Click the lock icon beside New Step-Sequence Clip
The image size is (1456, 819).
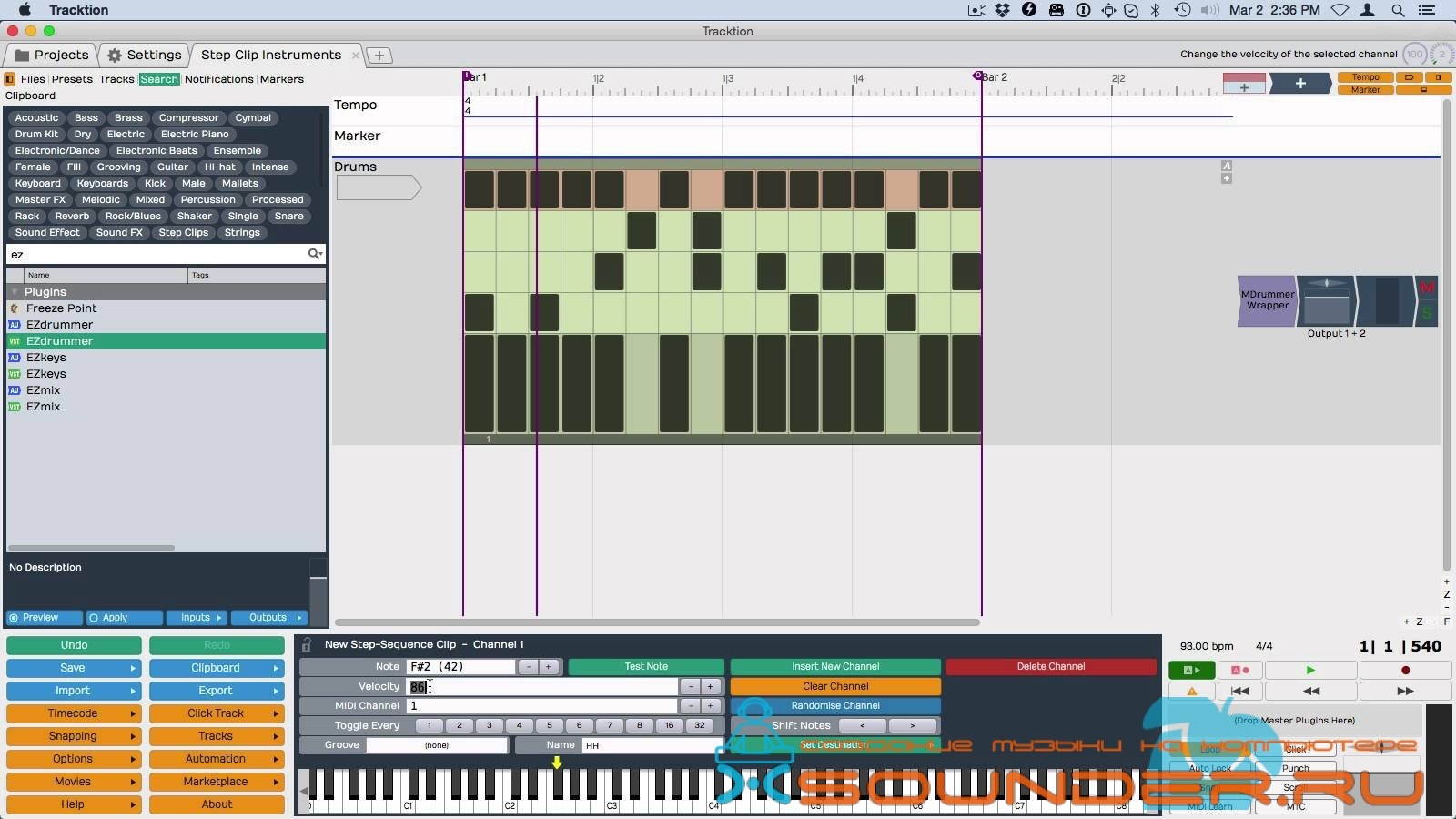(307, 644)
